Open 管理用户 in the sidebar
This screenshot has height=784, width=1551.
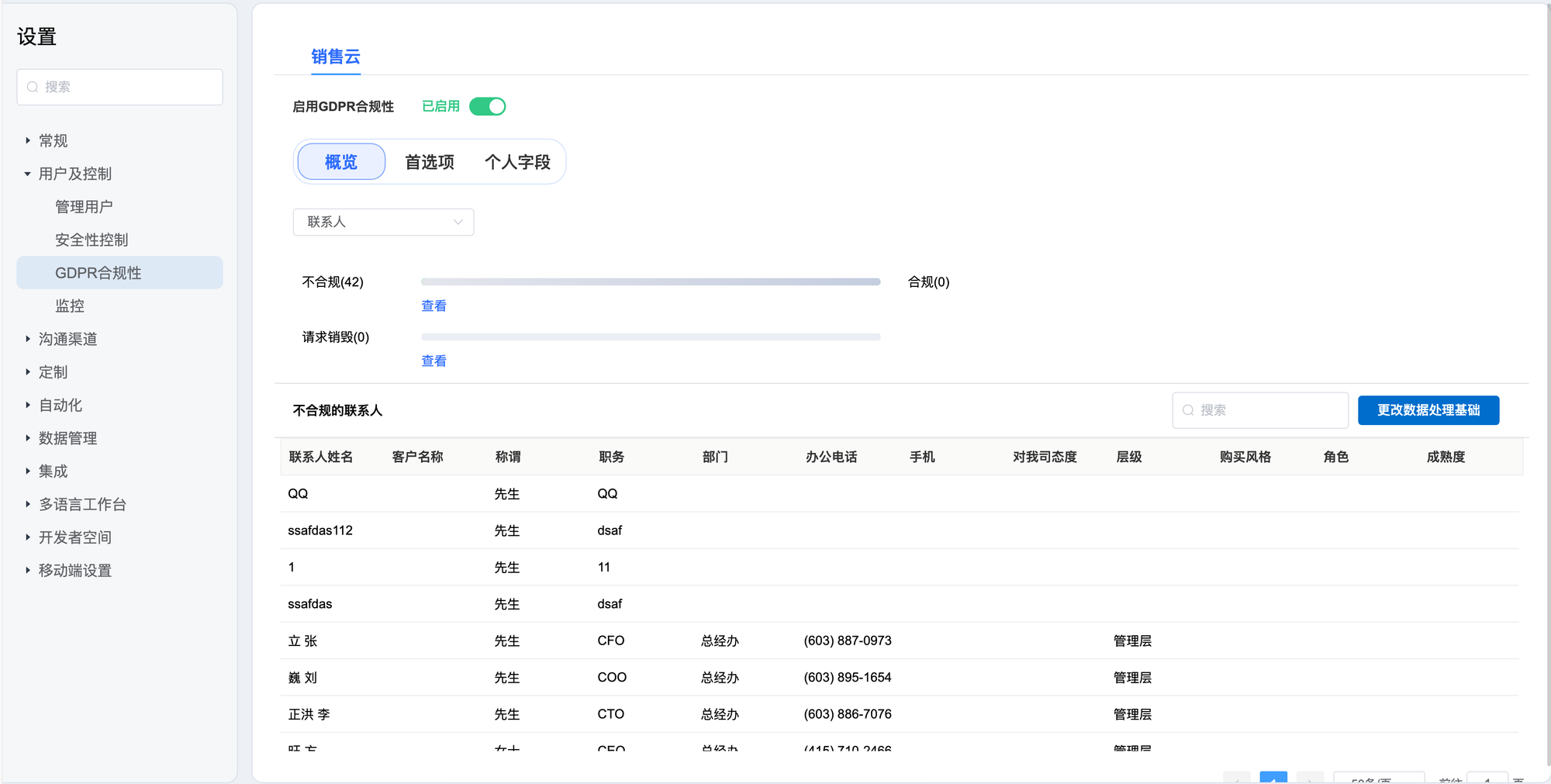click(84, 207)
